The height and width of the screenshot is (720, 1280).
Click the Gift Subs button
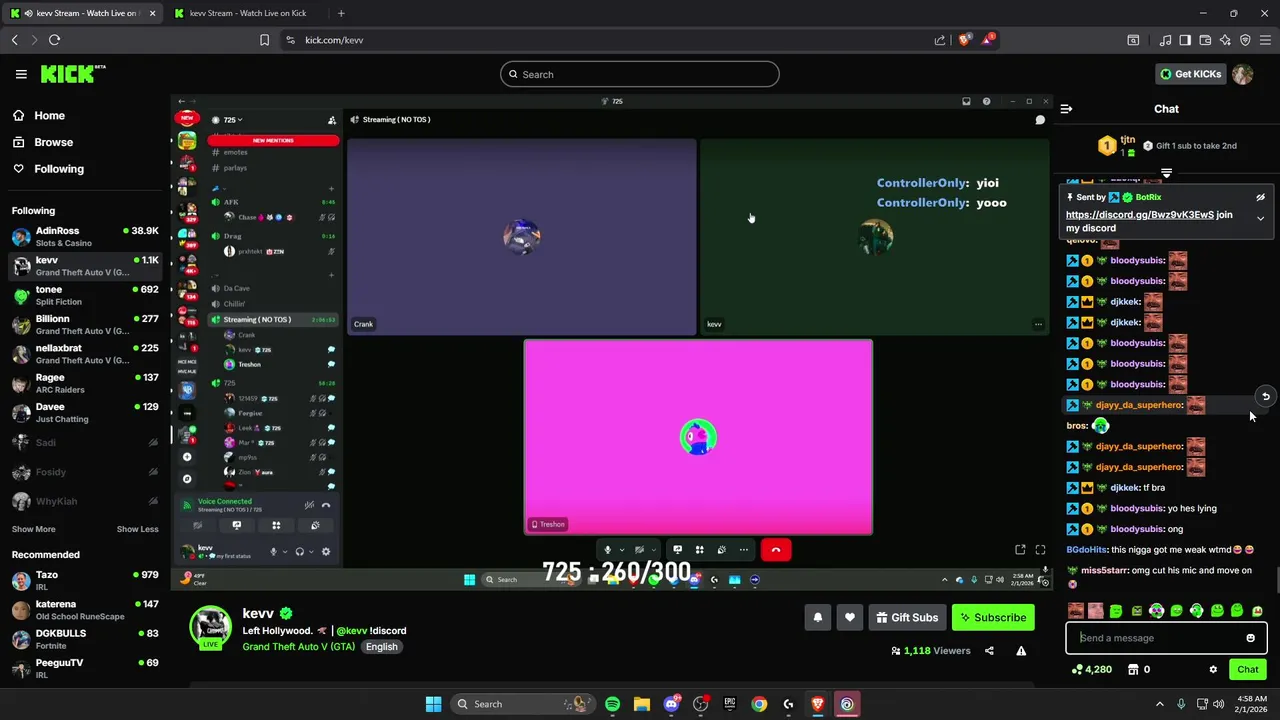[907, 618]
